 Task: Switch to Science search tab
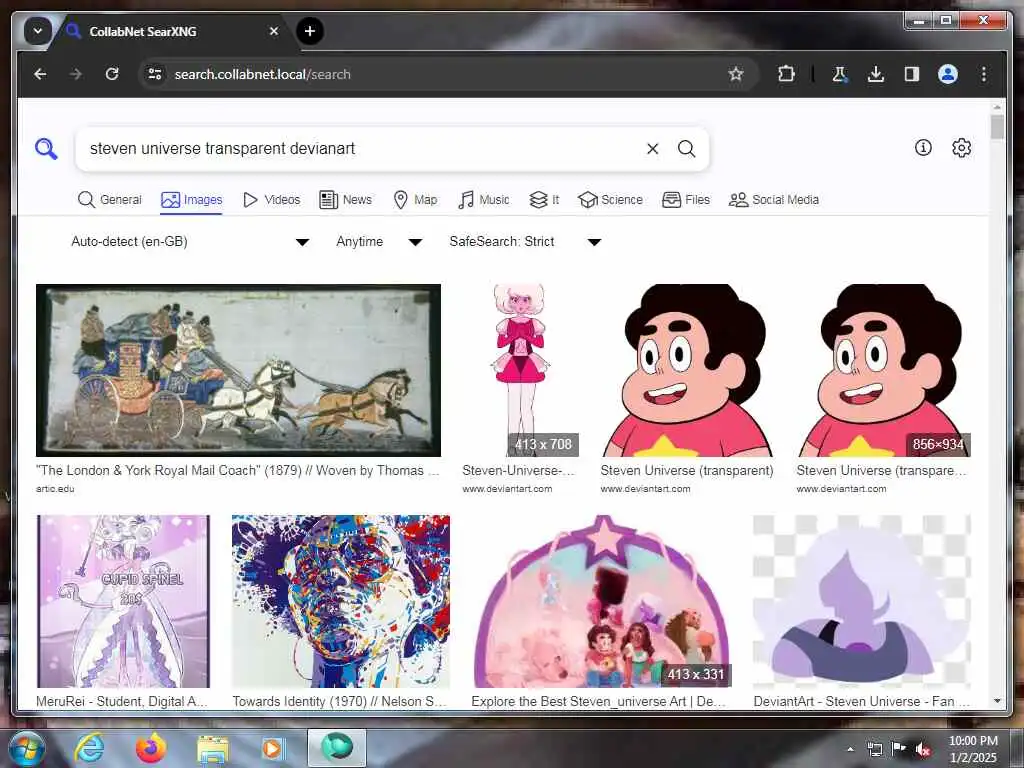pyautogui.click(x=610, y=200)
